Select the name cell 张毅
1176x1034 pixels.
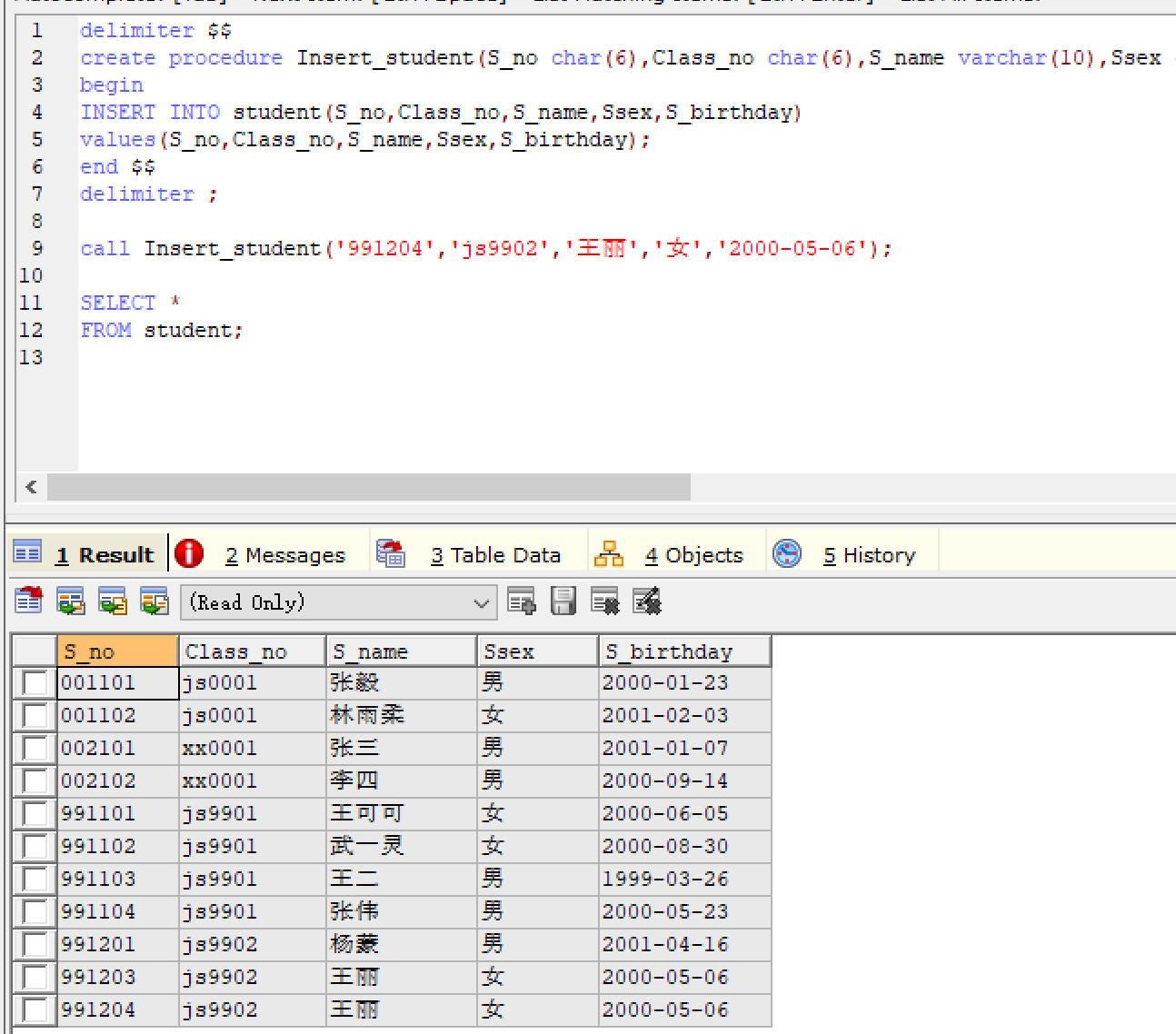402,683
